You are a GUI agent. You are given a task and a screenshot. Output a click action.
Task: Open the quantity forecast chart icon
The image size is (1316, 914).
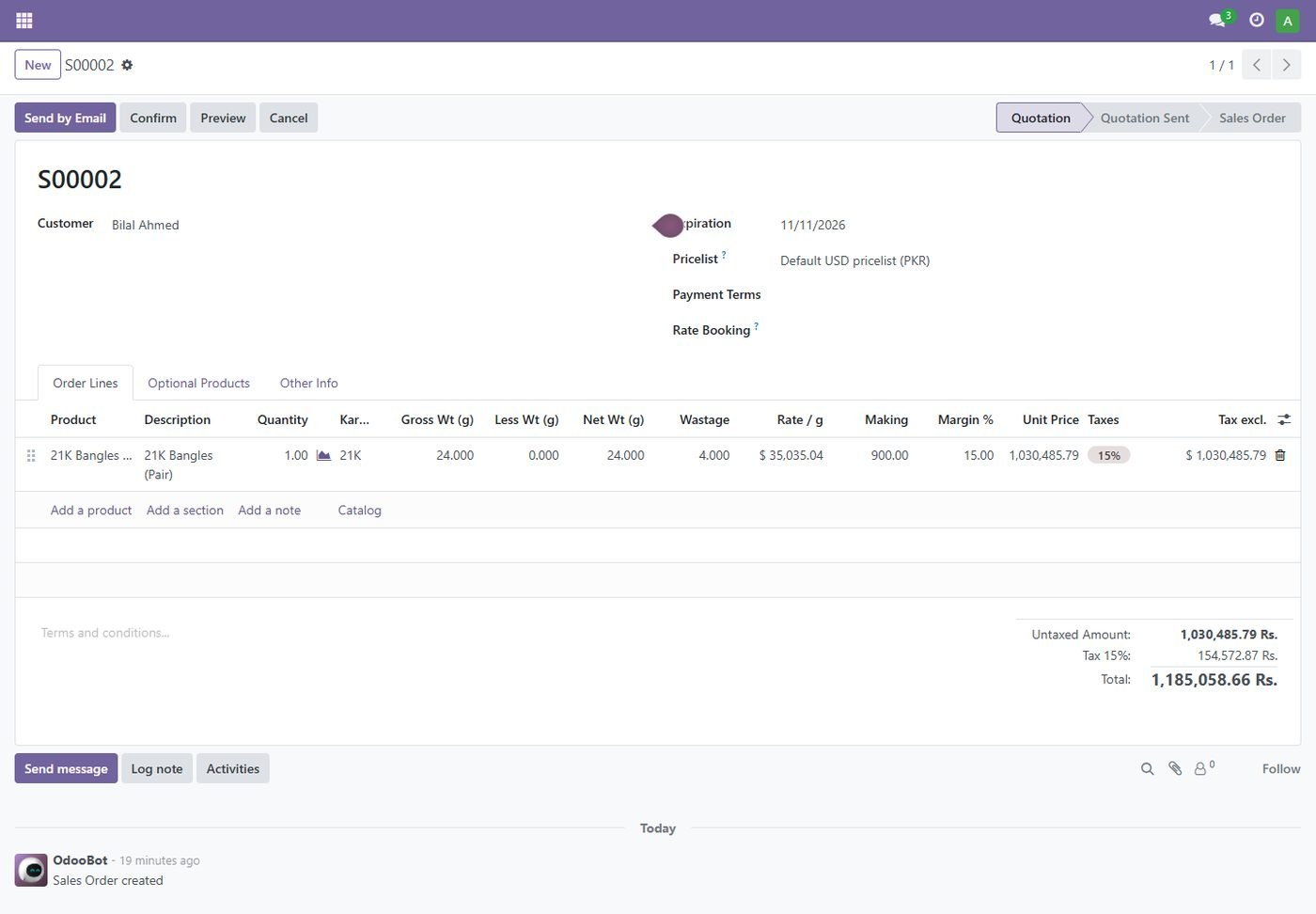(323, 455)
